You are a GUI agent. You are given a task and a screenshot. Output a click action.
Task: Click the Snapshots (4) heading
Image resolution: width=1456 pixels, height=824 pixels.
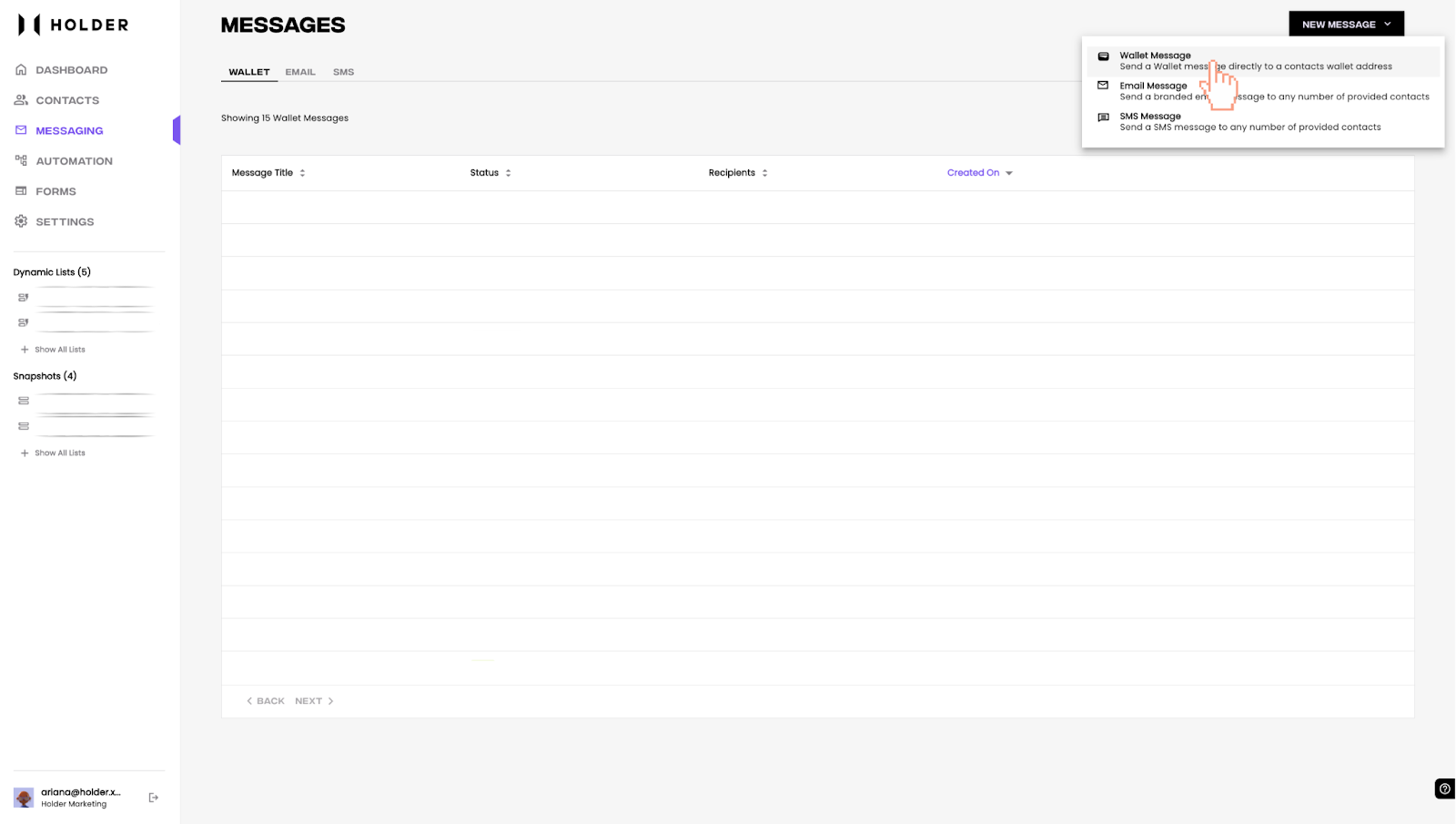point(45,376)
